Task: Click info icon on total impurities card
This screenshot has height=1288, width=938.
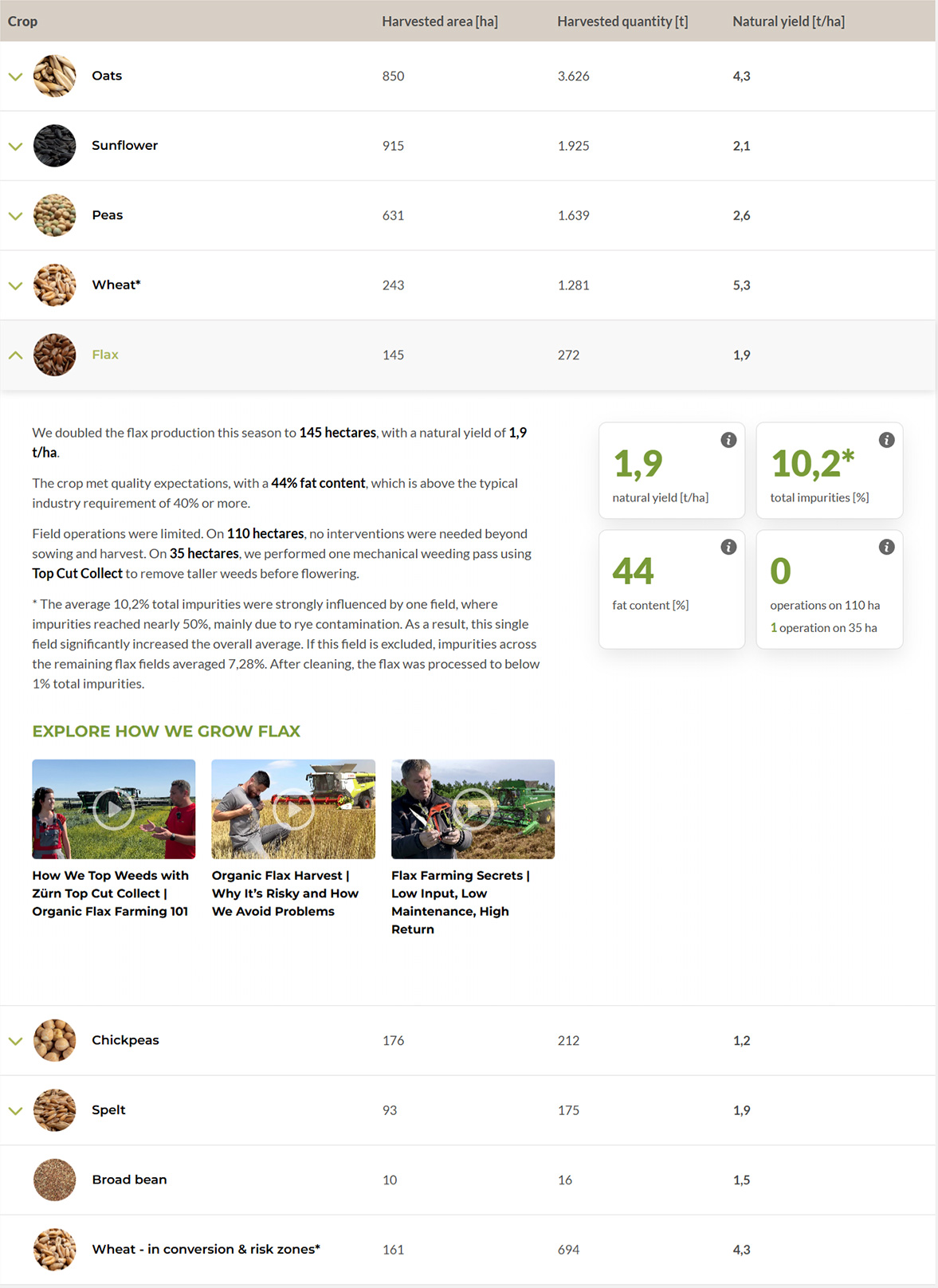Action: (x=886, y=440)
